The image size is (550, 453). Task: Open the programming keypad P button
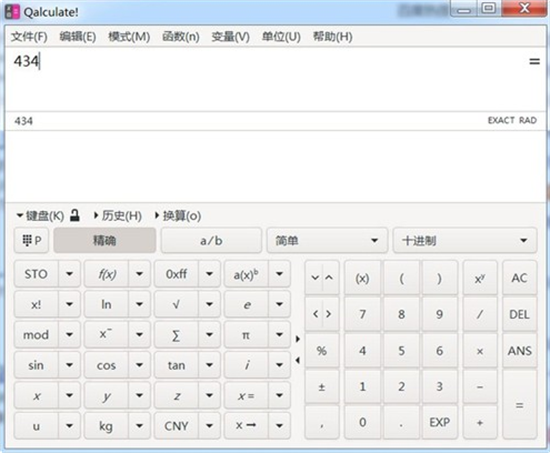pos(31,240)
